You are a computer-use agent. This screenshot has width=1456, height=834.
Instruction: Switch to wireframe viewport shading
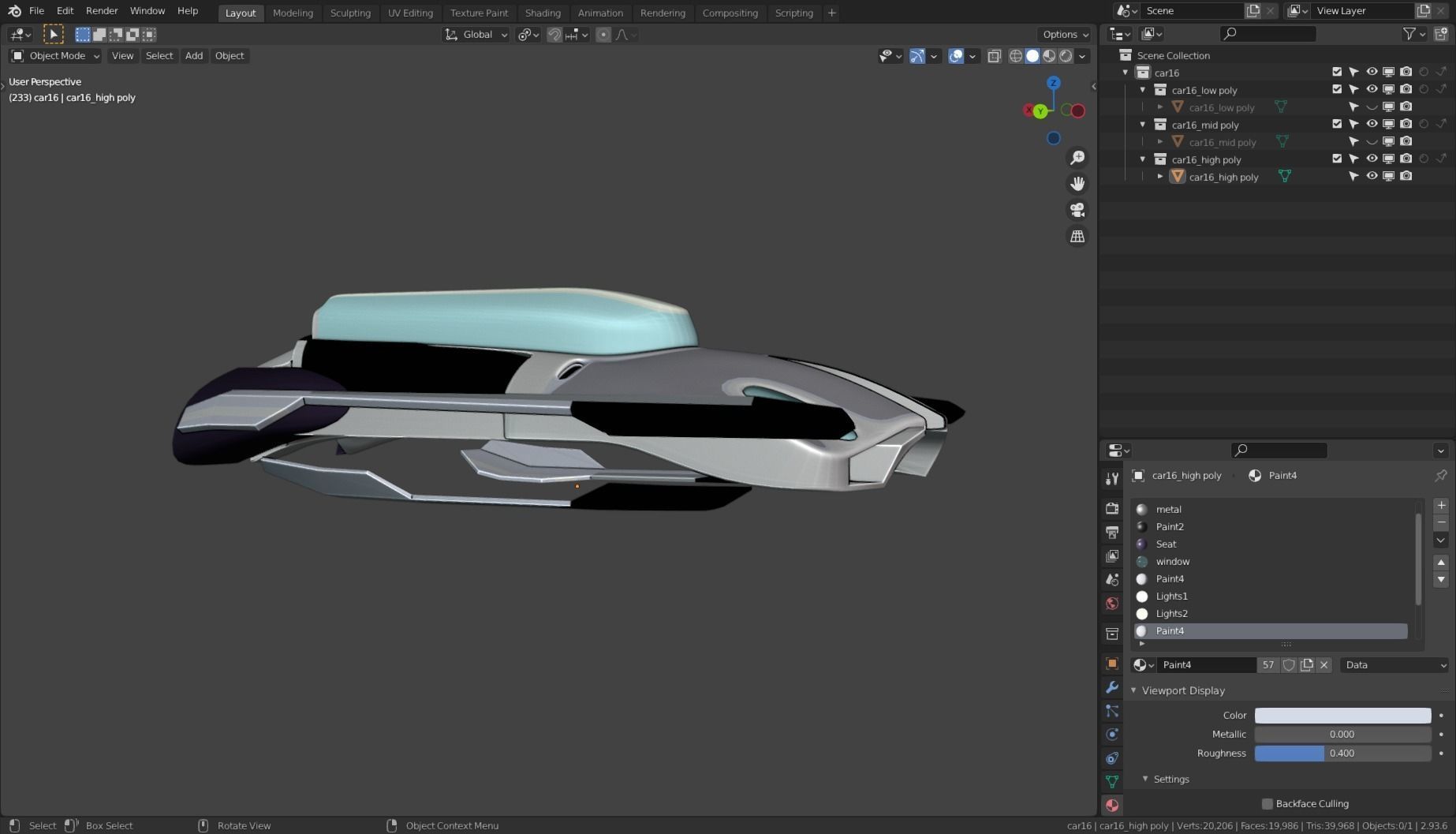(1016, 56)
